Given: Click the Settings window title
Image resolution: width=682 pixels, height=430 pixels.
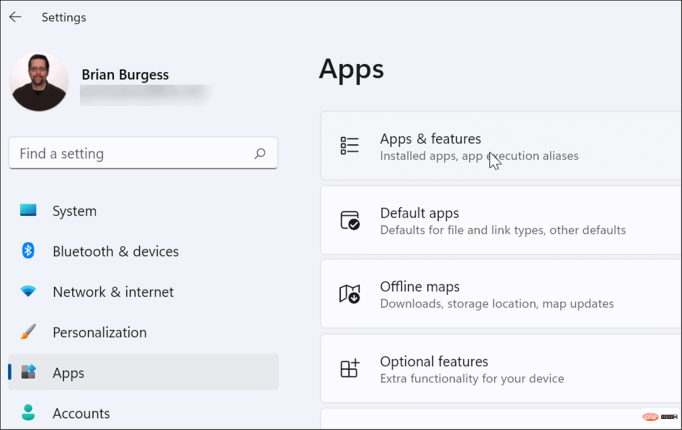Looking at the screenshot, I should tap(64, 17).
